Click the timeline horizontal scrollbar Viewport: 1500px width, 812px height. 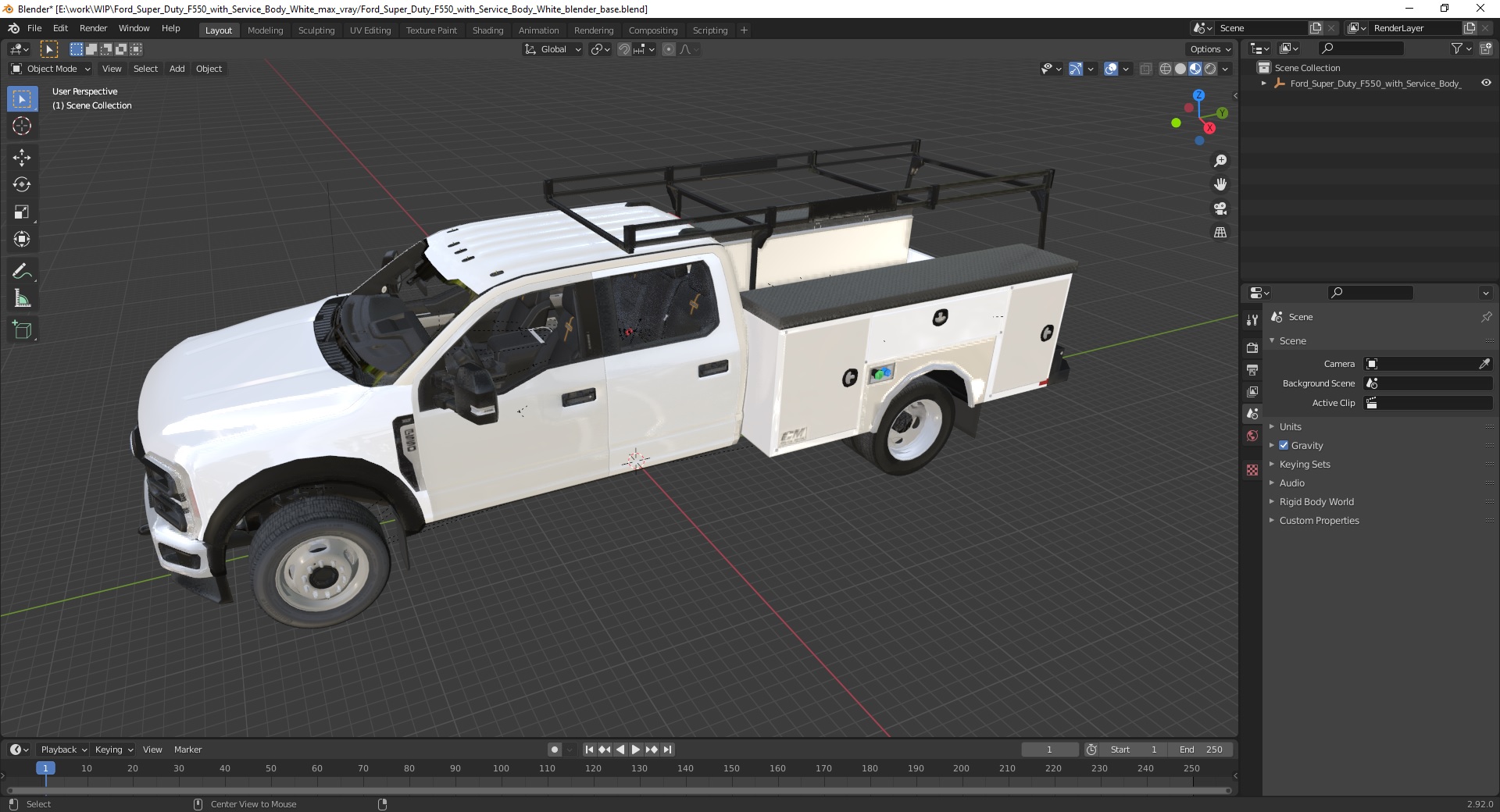tap(617, 790)
